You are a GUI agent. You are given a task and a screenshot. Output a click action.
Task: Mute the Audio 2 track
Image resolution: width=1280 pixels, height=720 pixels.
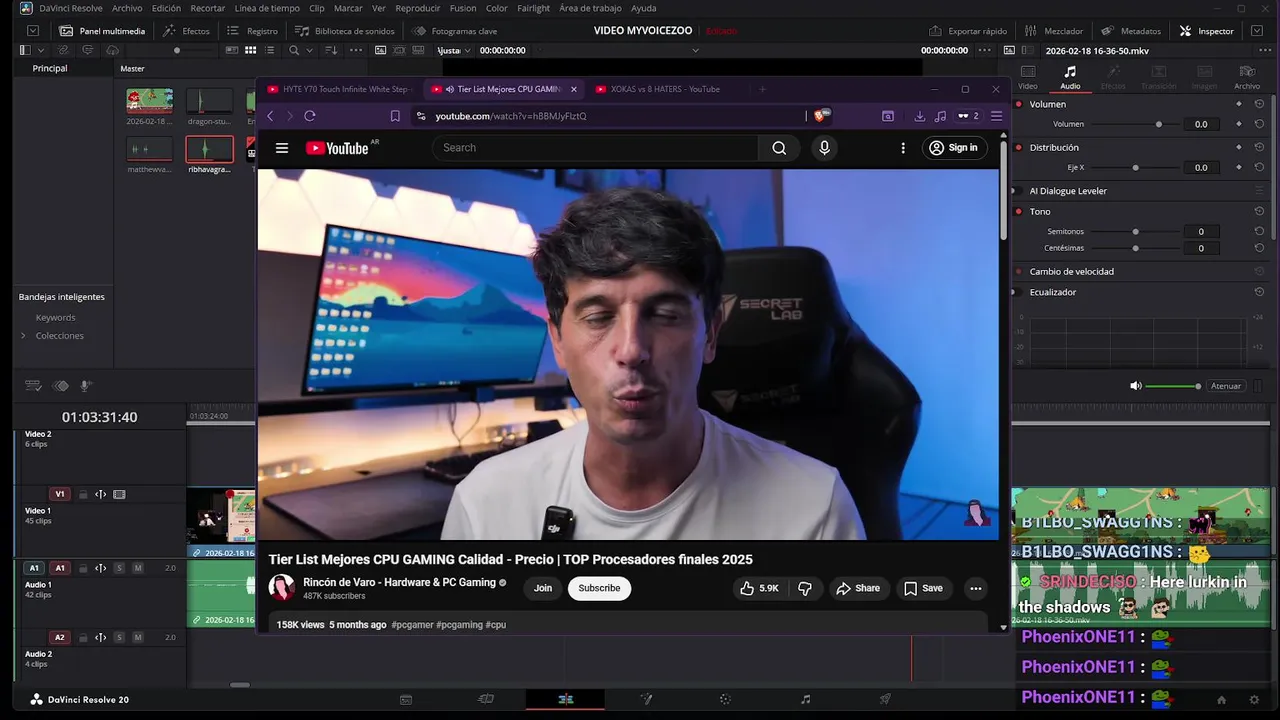[x=138, y=637]
